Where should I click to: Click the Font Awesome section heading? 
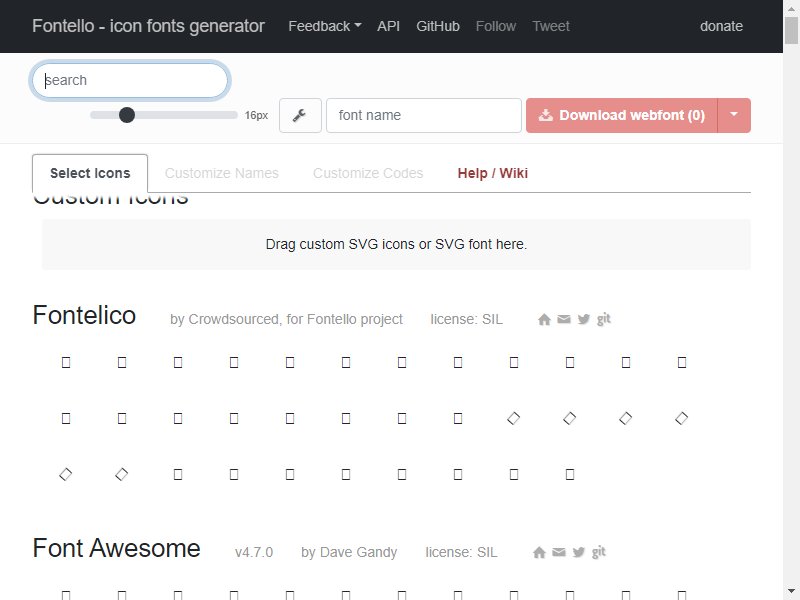pyautogui.click(x=116, y=548)
